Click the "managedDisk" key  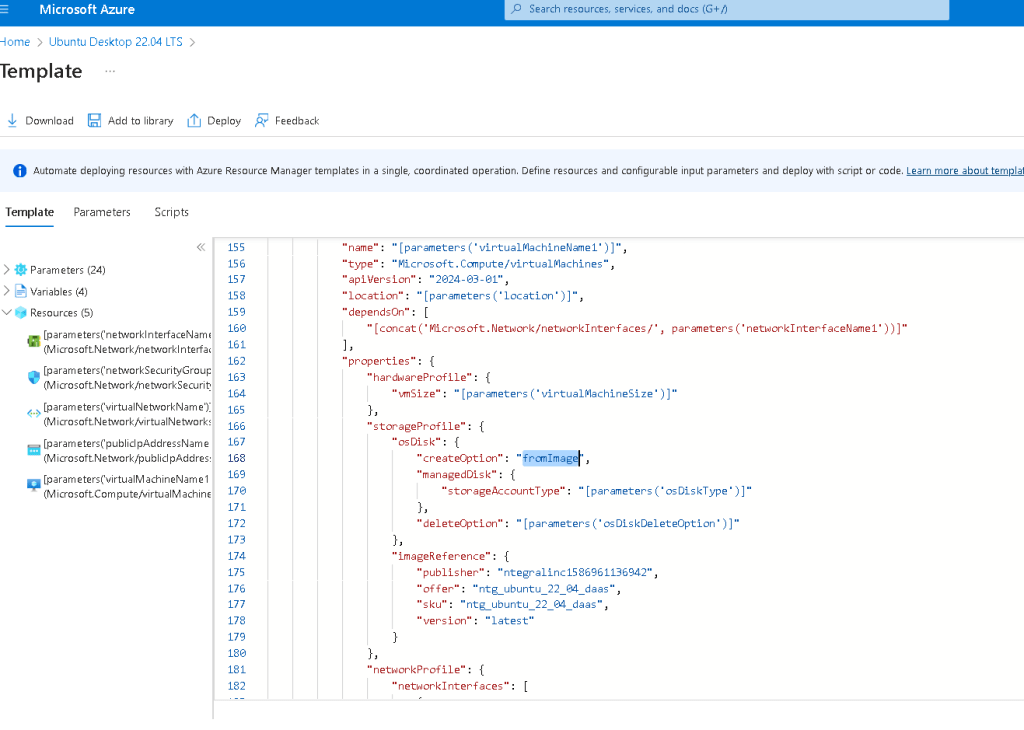pos(456,475)
